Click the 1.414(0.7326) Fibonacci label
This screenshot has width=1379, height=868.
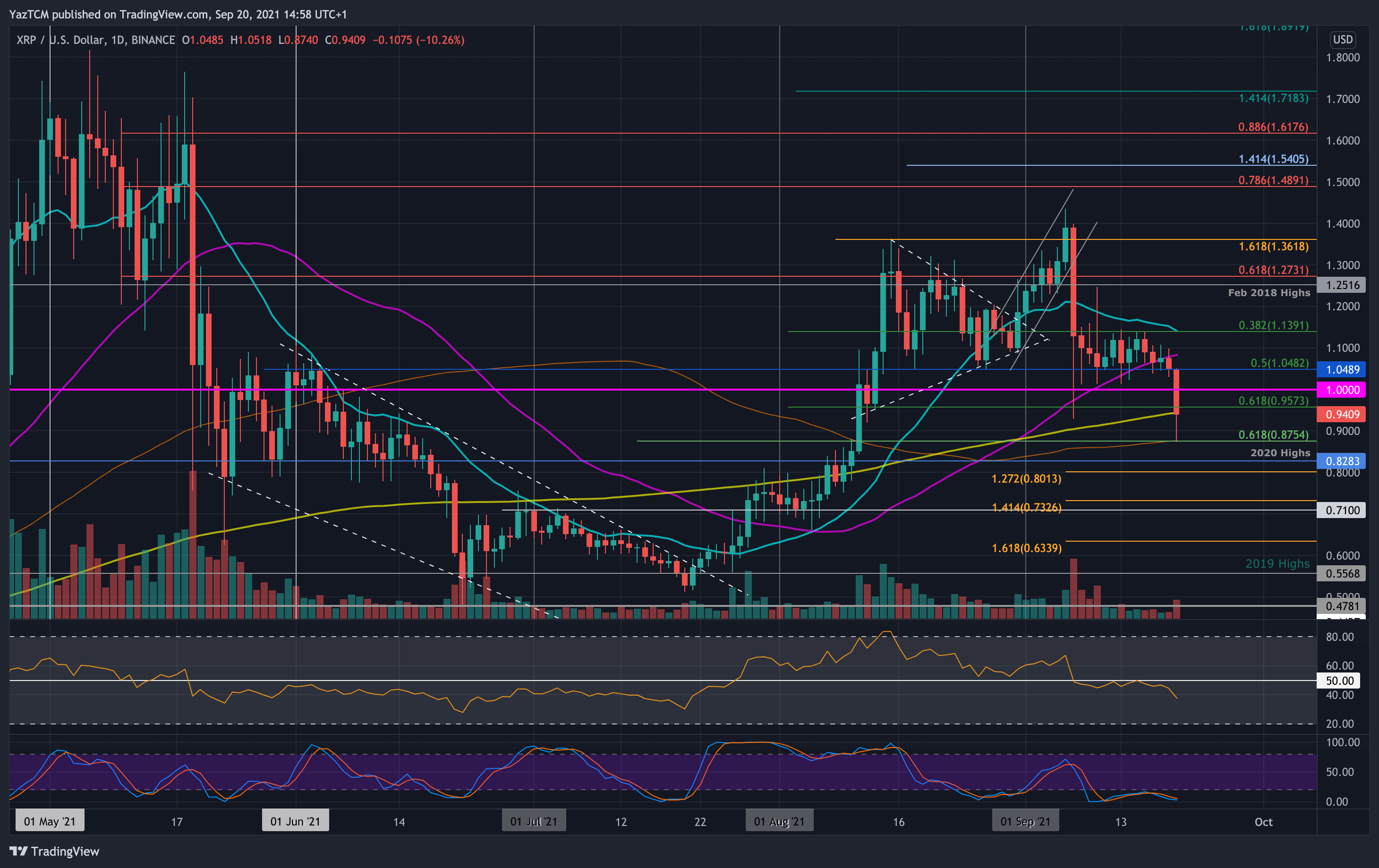coord(1026,507)
